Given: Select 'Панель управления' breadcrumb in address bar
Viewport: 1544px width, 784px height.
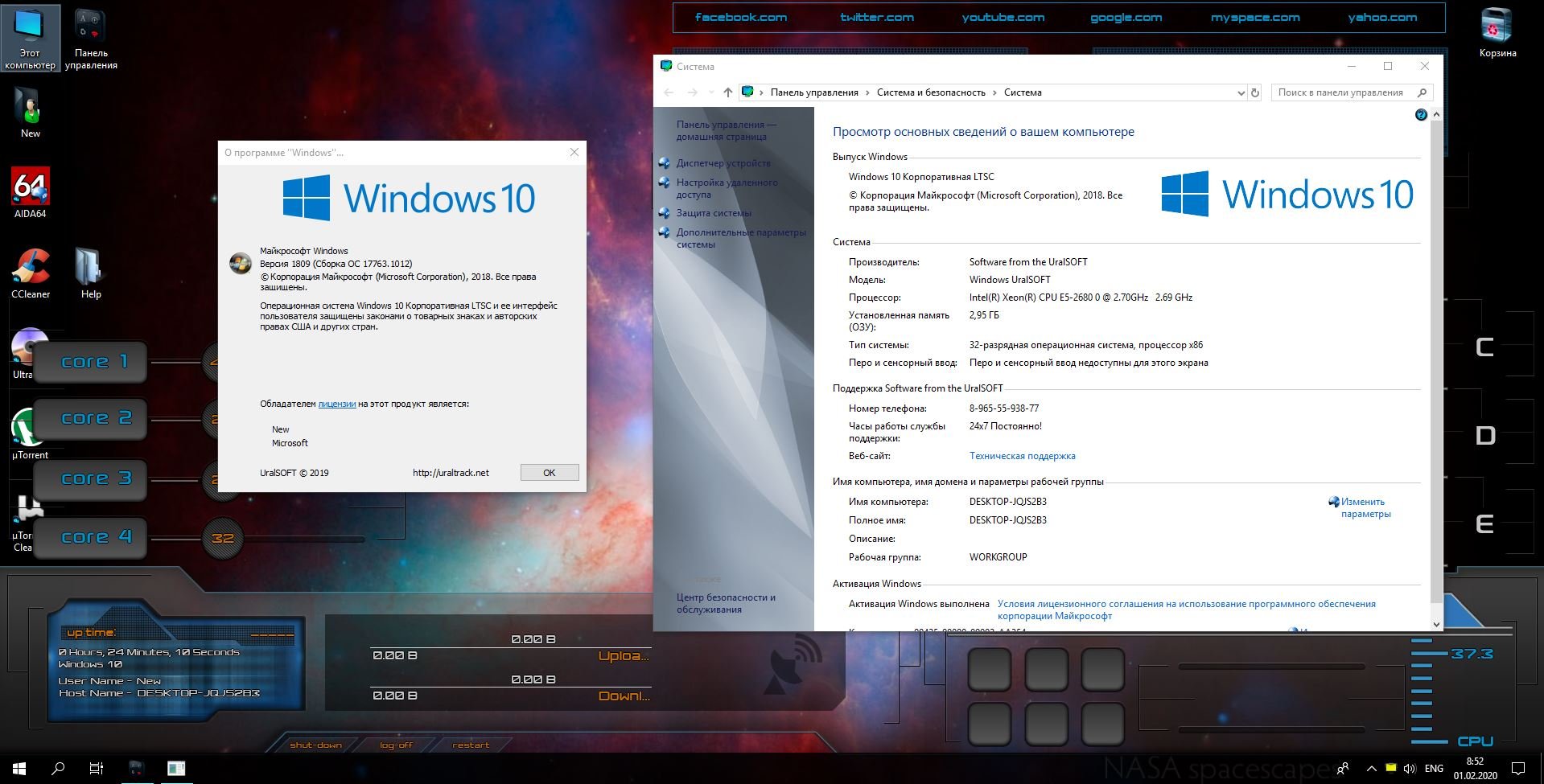Looking at the screenshot, I should coord(814,92).
